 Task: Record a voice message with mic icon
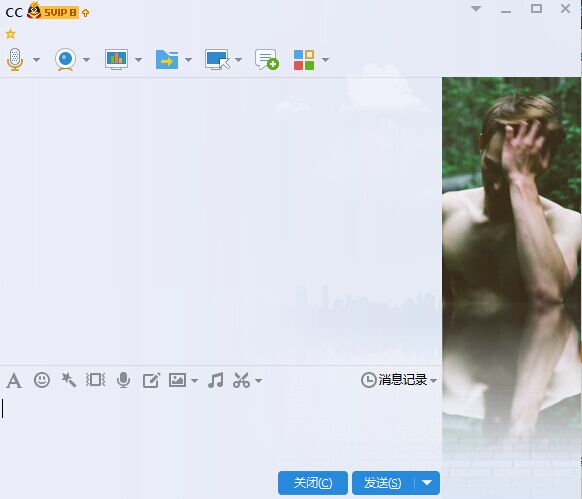(x=123, y=380)
